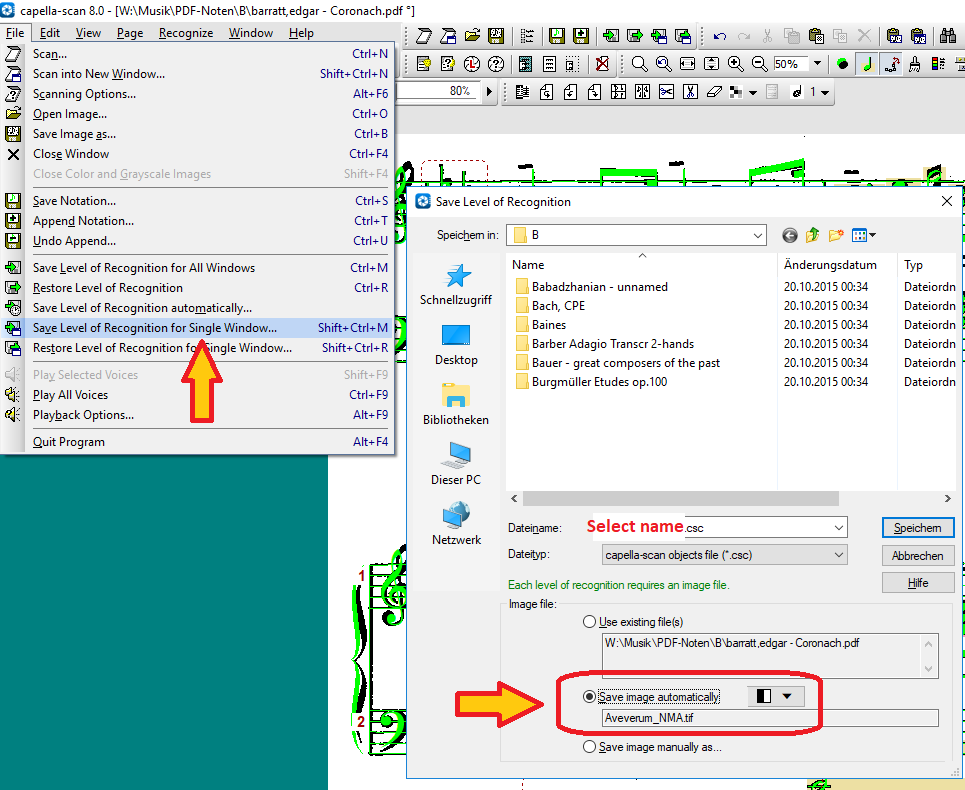Toggle the note path button with red arrow
Viewport: 965px width, 790px height.
pos(891,63)
